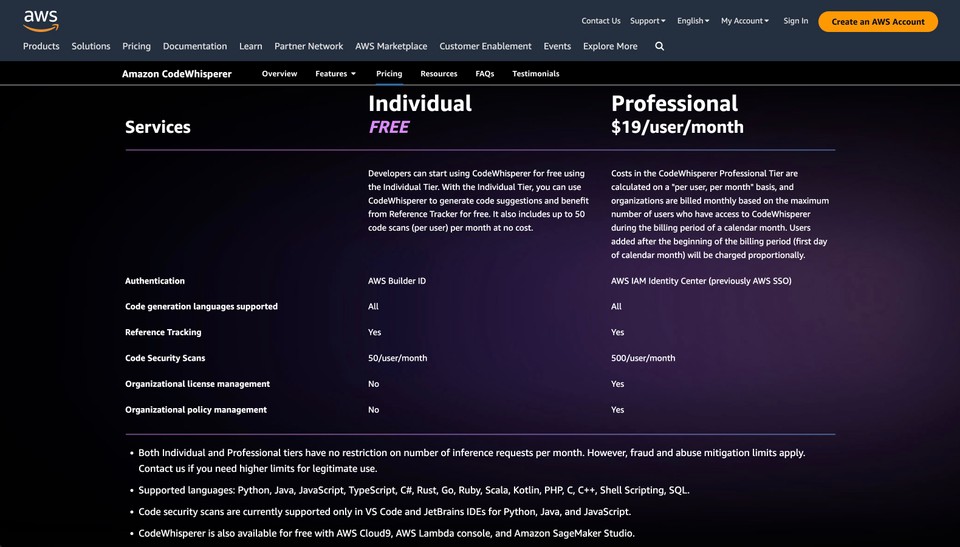
Task: Click Code generation languages supported label
Action: [201, 306]
